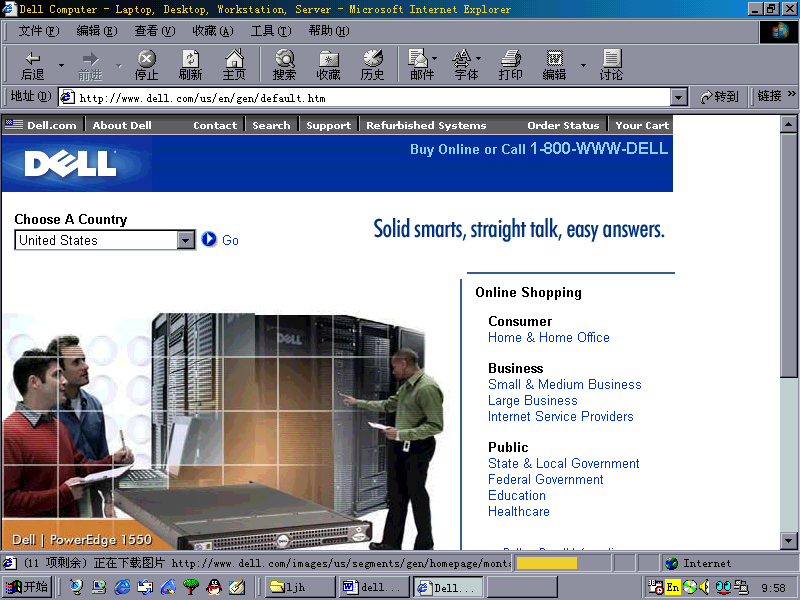Open the Favorites (收藏) folder toolbar icon
The height and width of the screenshot is (600, 800).
pos(329,65)
